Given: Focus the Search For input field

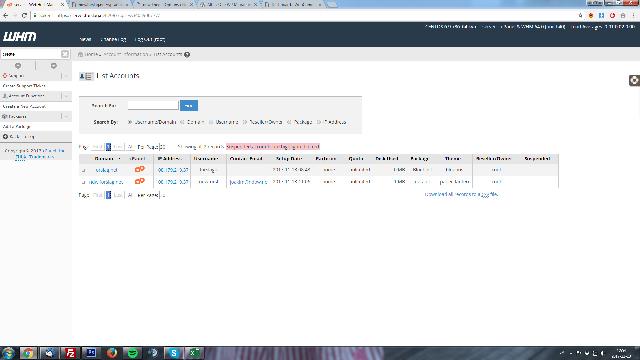Looking at the screenshot, I should (153, 105).
